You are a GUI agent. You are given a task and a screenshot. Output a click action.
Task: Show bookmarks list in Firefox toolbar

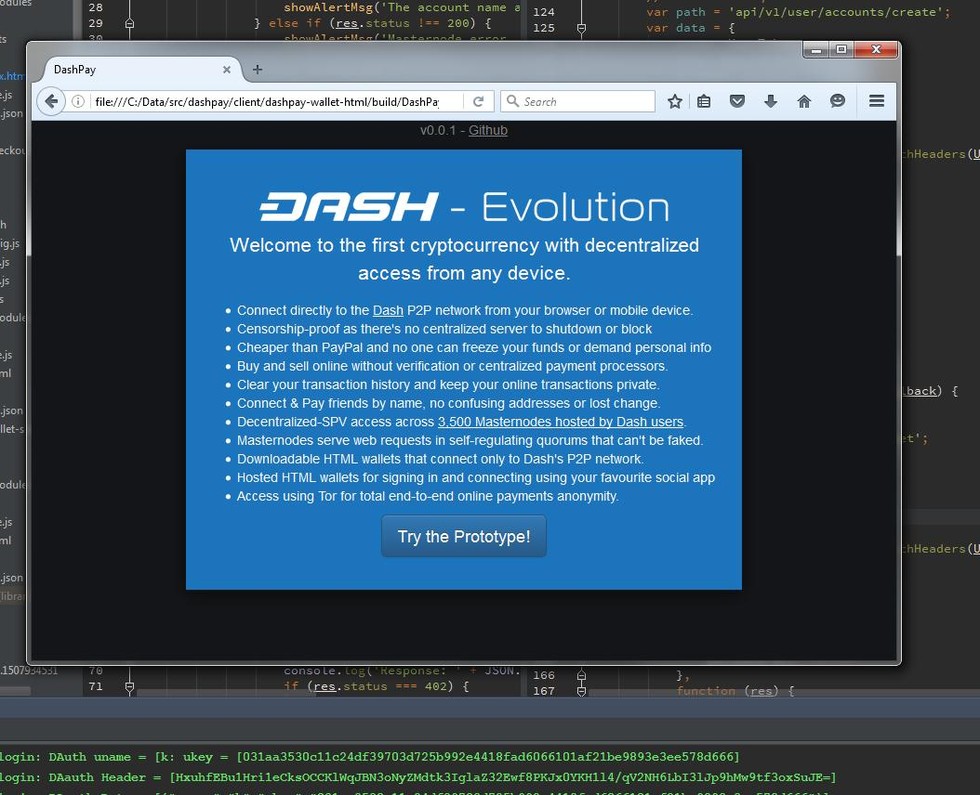(704, 101)
